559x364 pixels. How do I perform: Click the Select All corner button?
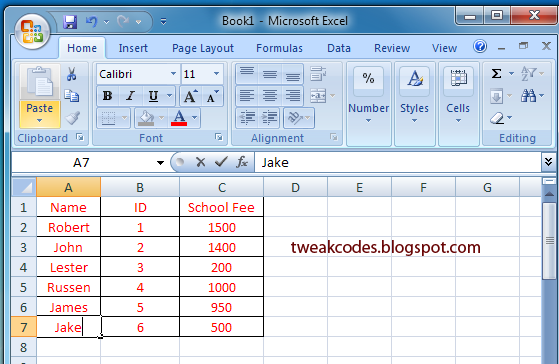(24, 188)
